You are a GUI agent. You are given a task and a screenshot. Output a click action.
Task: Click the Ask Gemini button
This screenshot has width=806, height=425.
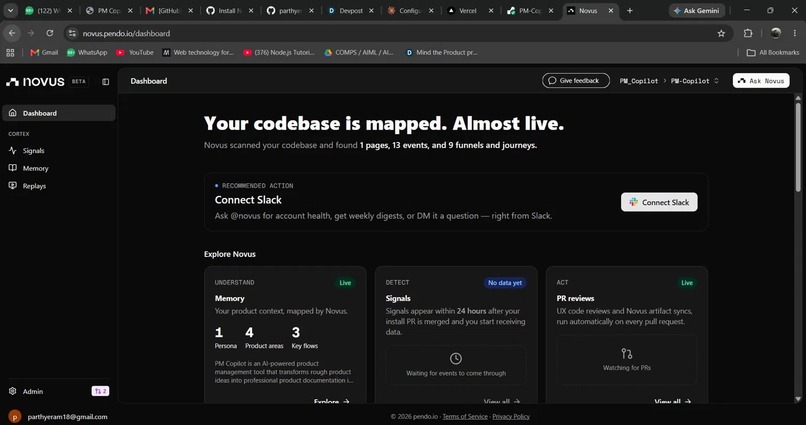(x=697, y=10)
